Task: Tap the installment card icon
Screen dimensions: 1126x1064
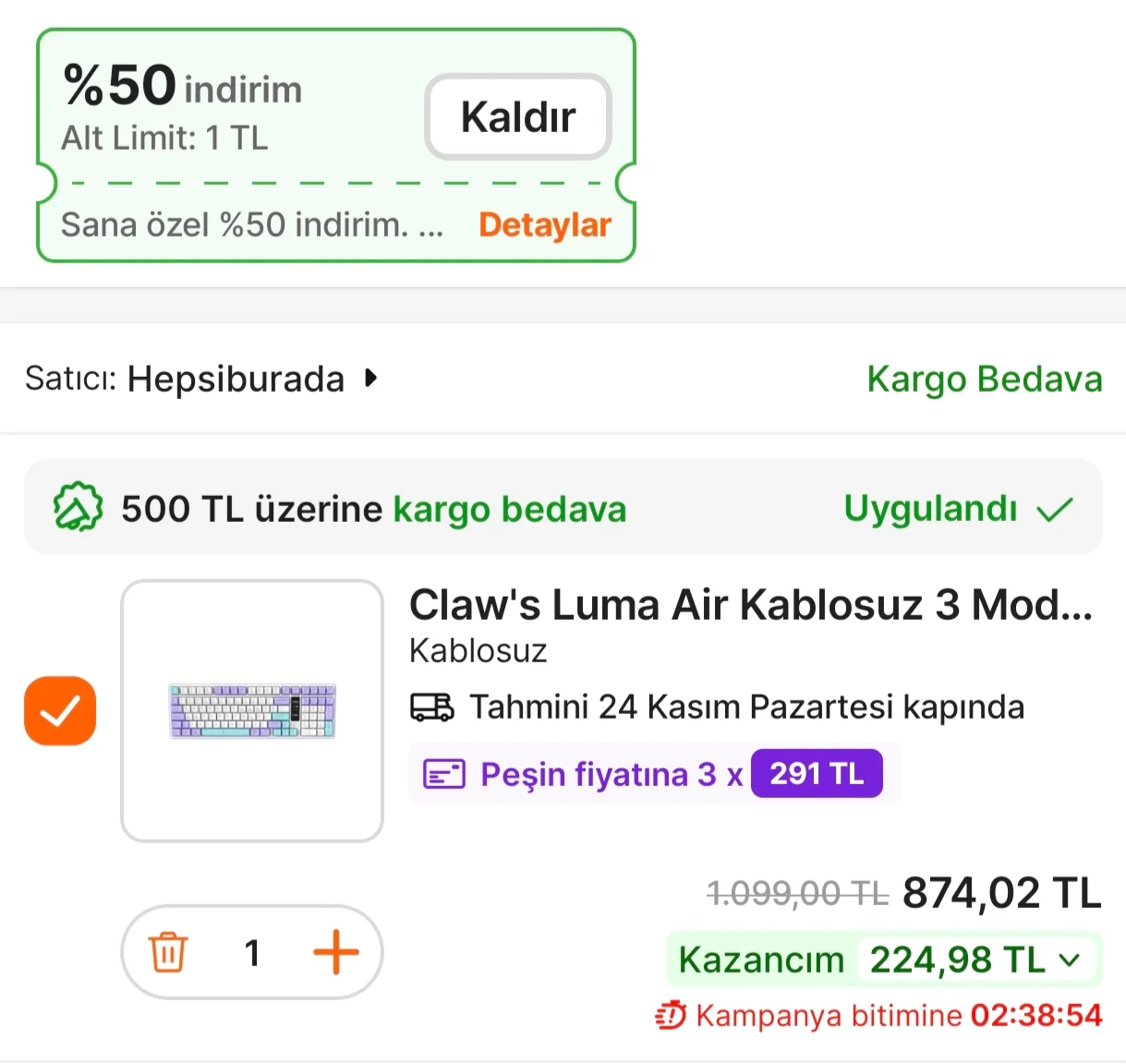Action: (443, 774)
